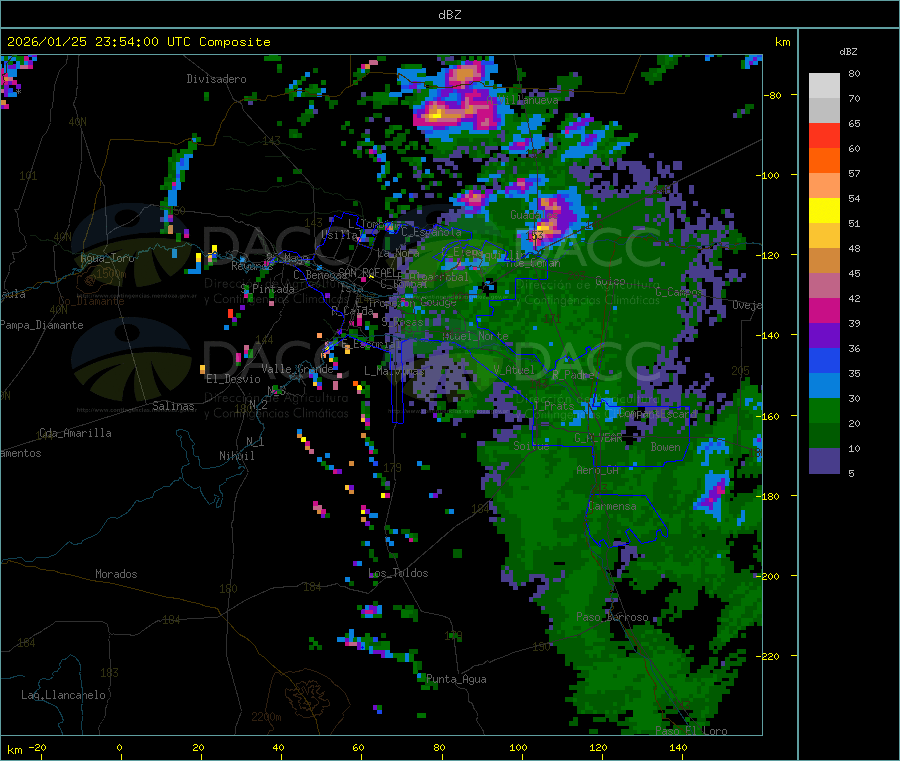Click the Valle_Grande label
The width and height of the screenshot is (900, 761).
297,368
